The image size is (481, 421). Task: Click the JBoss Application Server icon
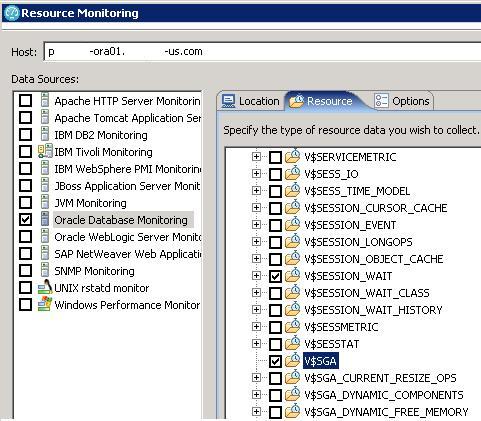(x=45, y=185)
